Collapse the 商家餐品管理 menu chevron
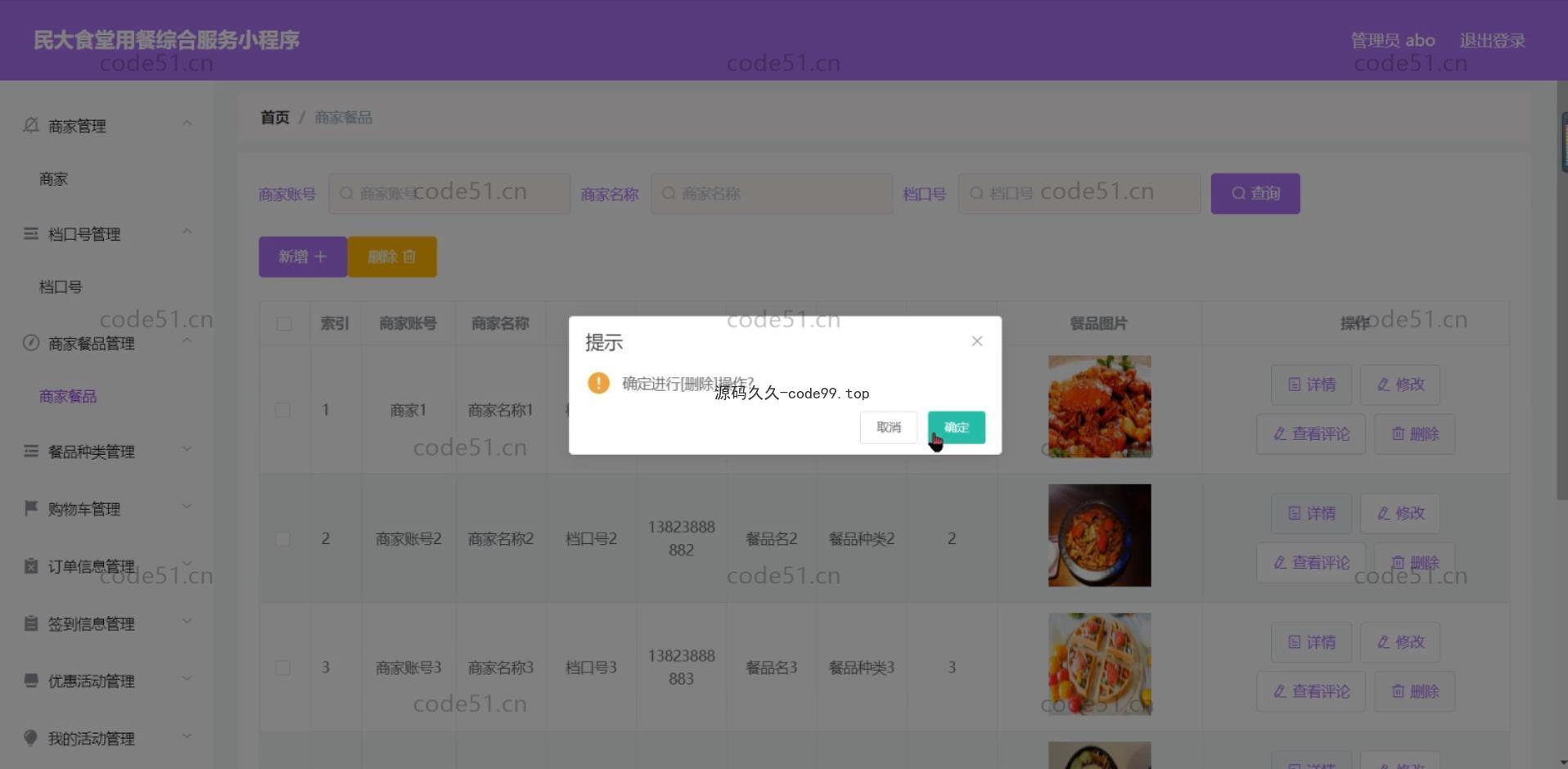 click(x=187, y=340)
